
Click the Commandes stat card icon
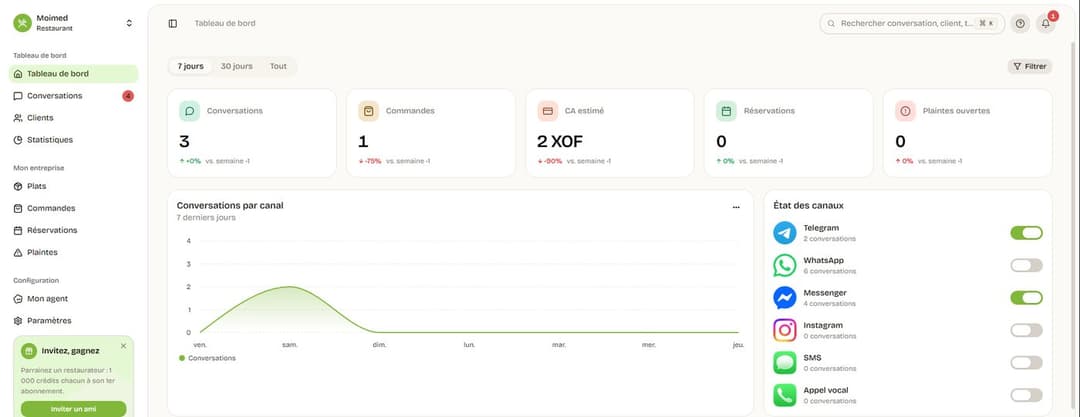[368, 110]
